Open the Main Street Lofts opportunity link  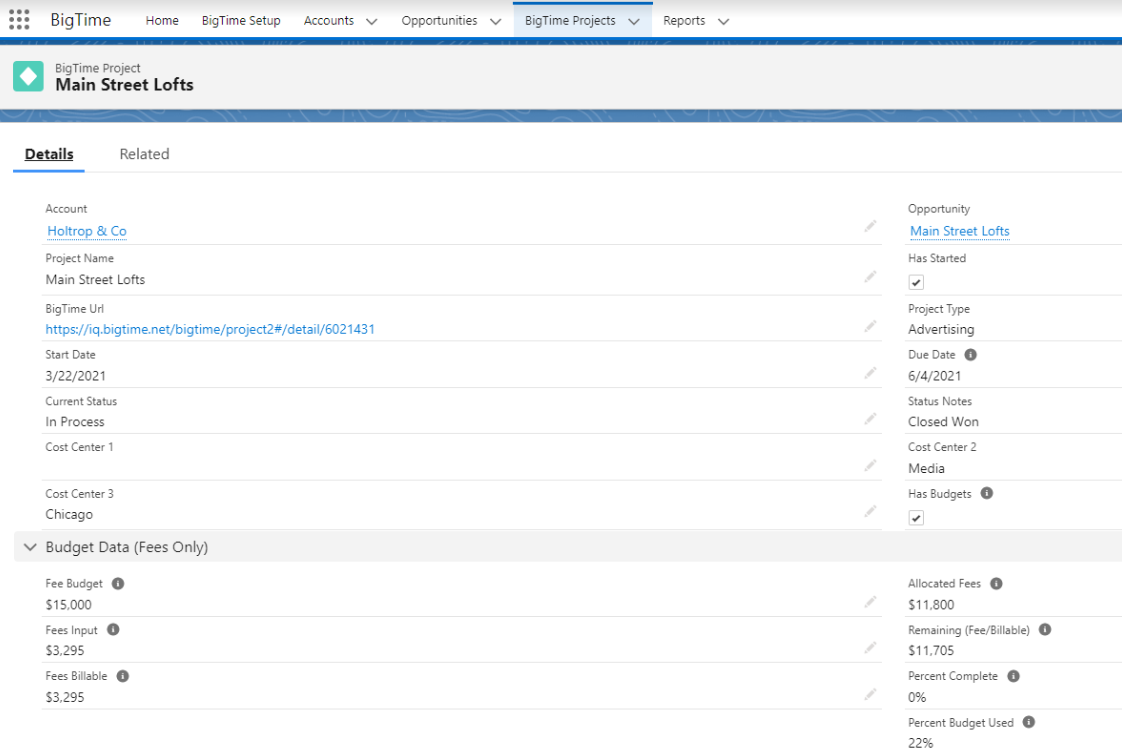[960, 231]
